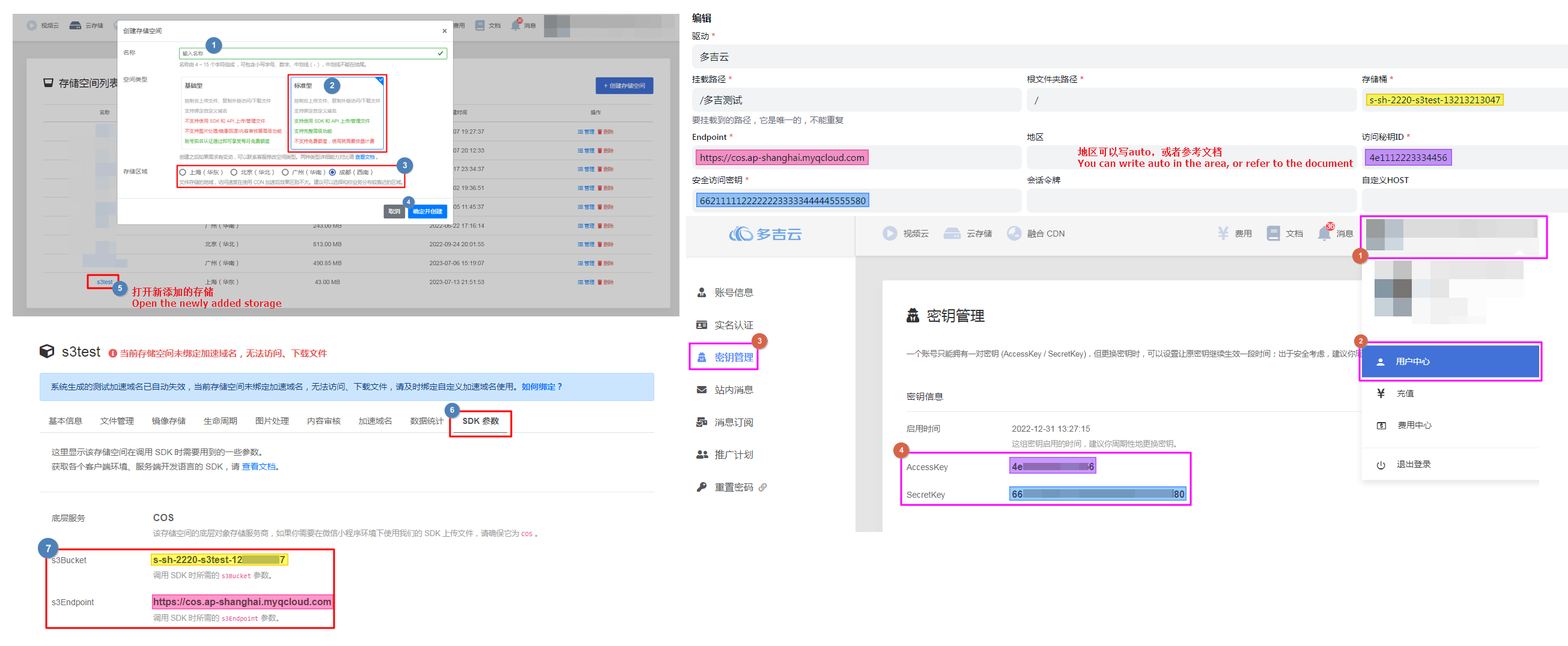Click the 挂载路径 input field
Viewport: 1568px width, 646px height.
click(x=855, y=100)
